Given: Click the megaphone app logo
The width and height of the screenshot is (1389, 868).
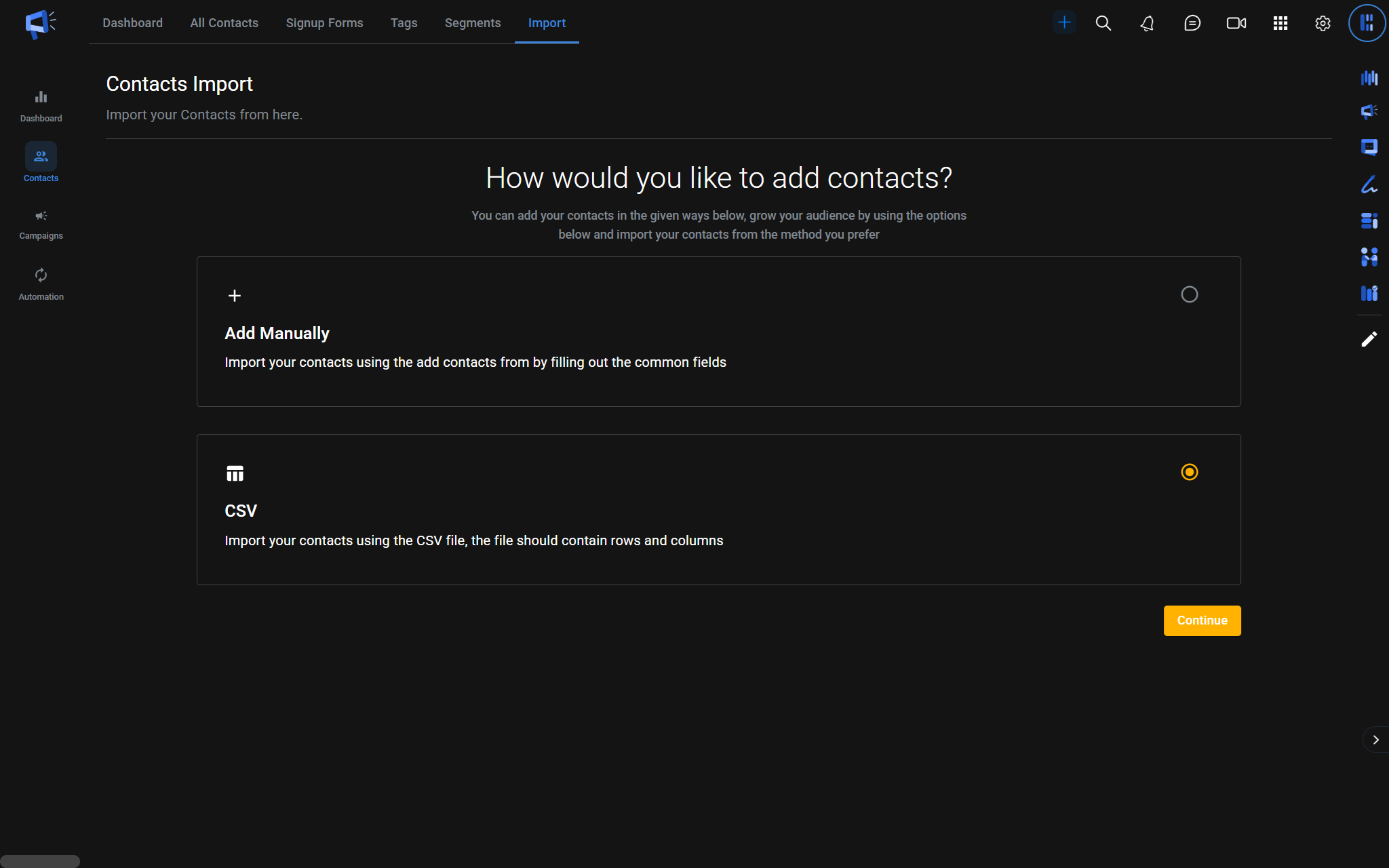Looking at the screenshot, I should click(40, 24).
